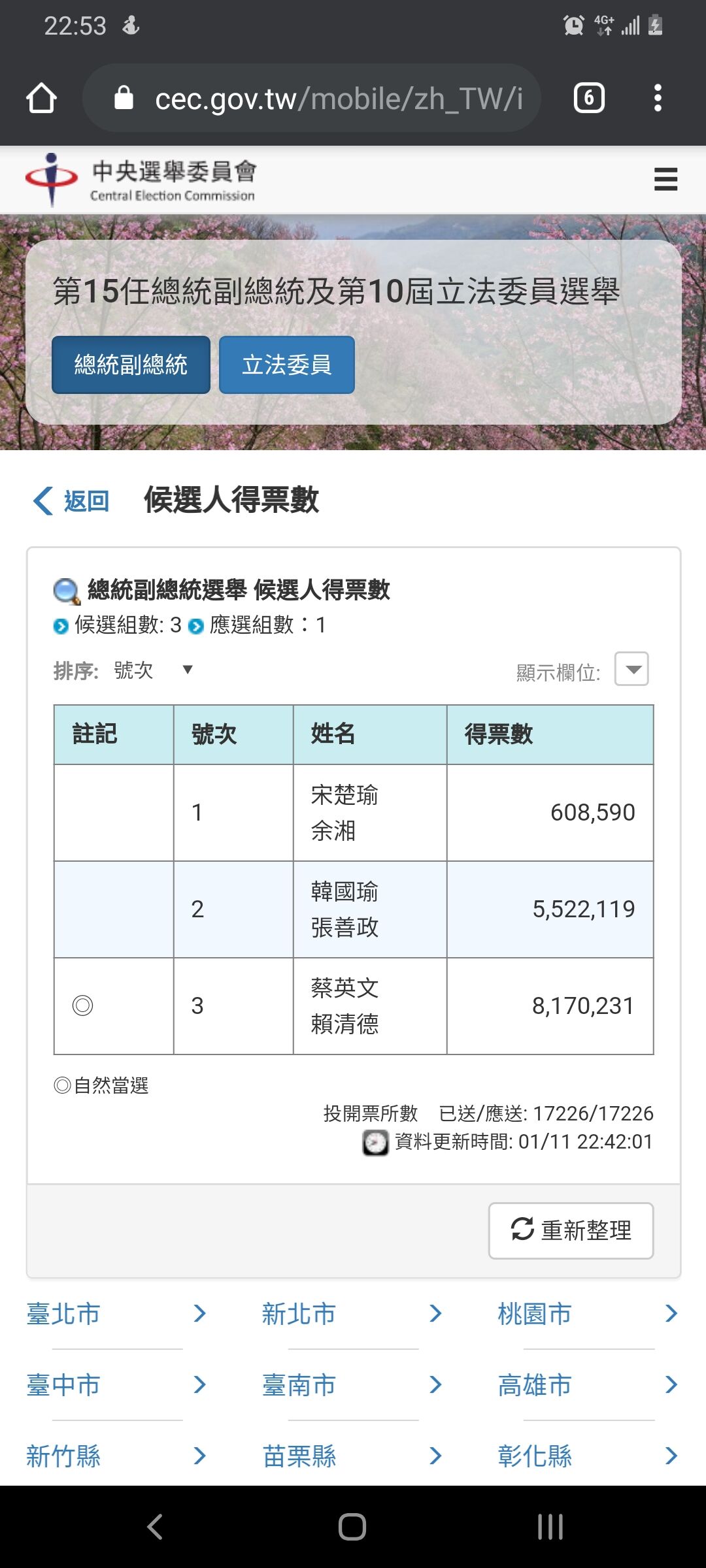Switch to the 總統副總統 tab
706x1568 pixels.
(131, 365)
